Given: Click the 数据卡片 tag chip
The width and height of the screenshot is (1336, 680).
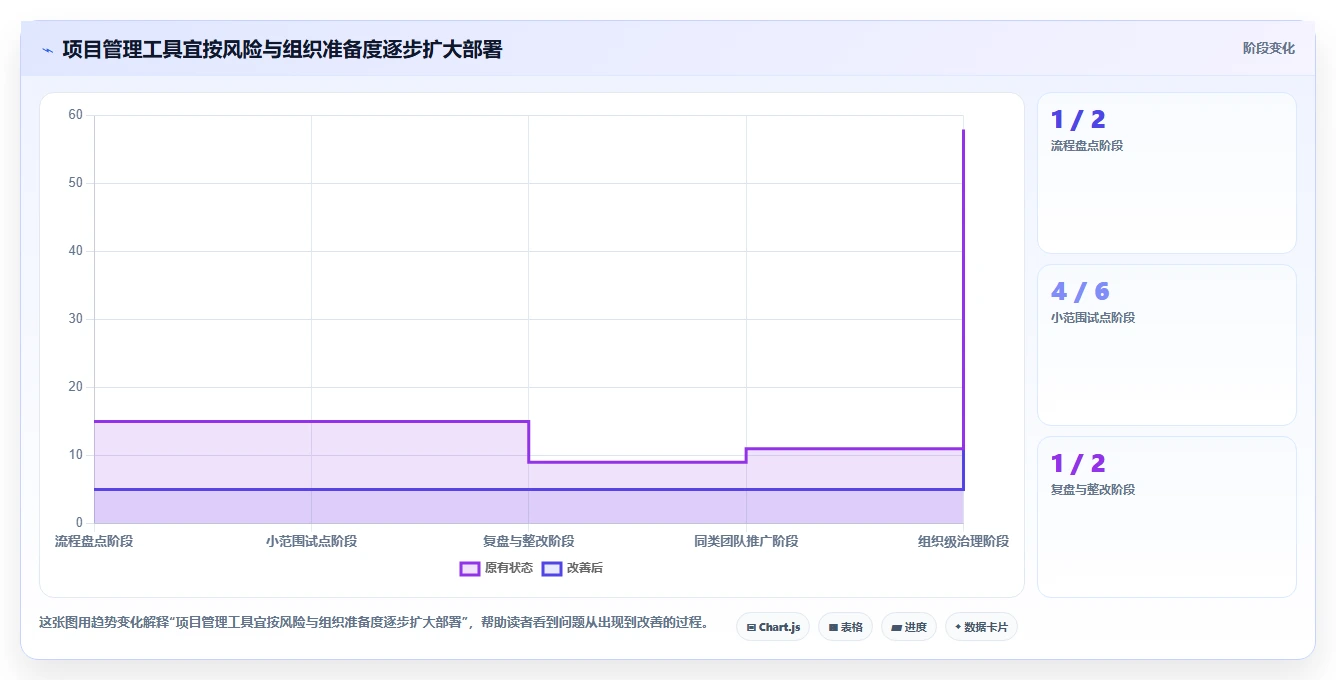Looking at the screenshot, I should coord(981,627).
